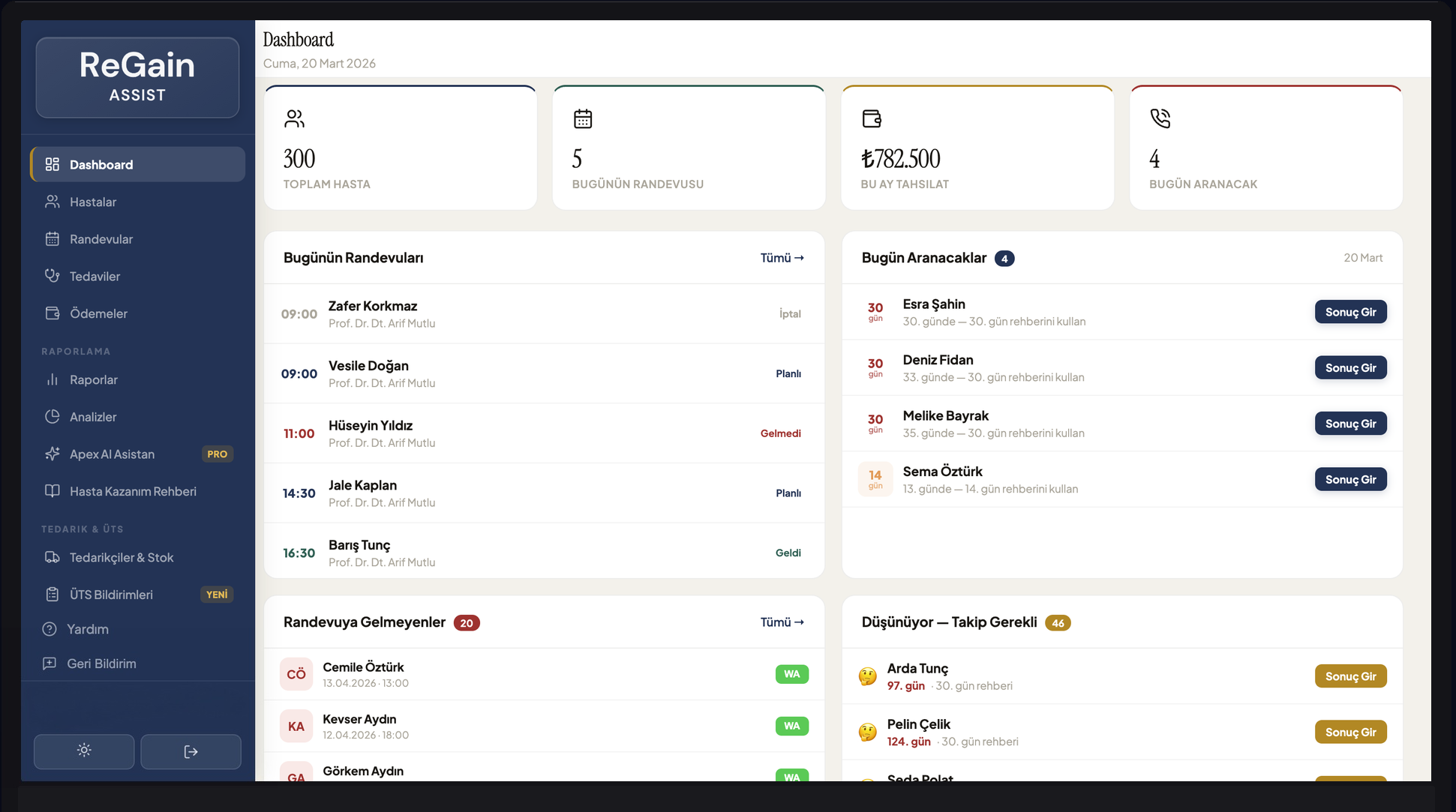Viewport: 1456px width, 812px height.
Task: Toggle the theme with the sun icon
Action: point(84,751)
